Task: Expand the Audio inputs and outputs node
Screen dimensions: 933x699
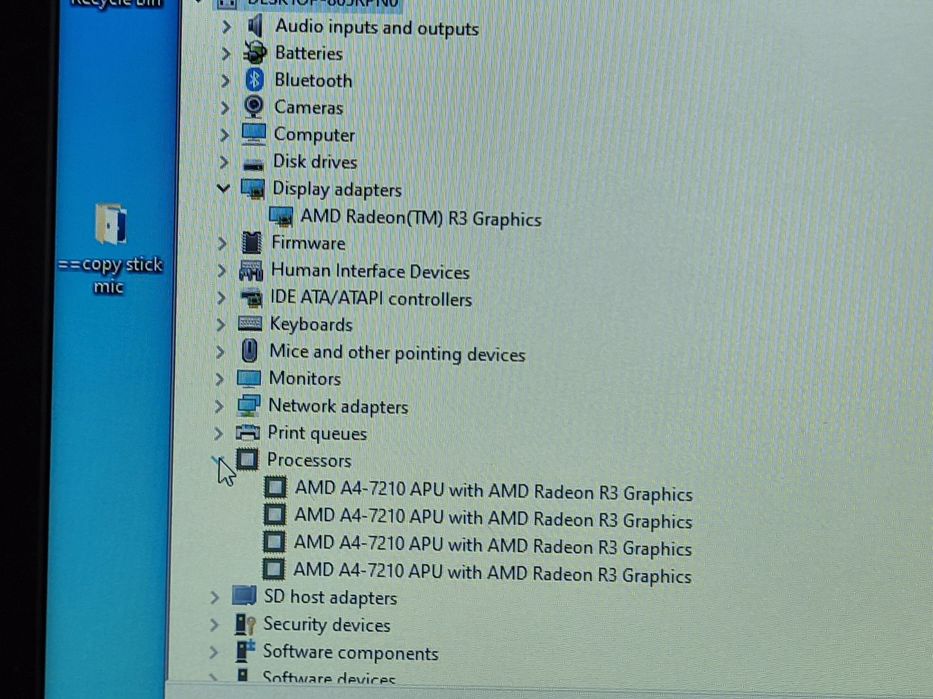Action: 226,26
